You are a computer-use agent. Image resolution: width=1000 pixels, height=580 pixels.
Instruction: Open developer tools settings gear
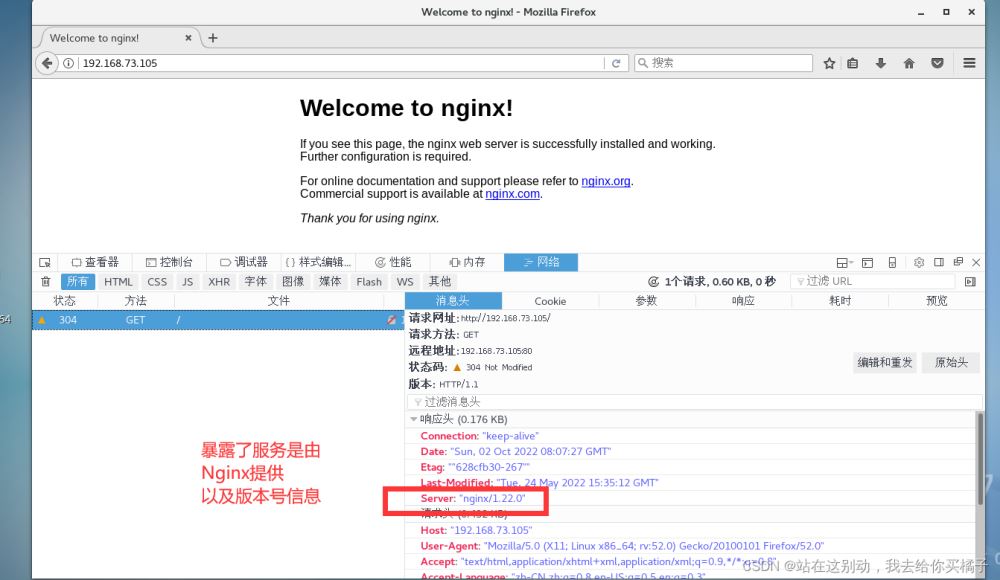click(919, 262)
